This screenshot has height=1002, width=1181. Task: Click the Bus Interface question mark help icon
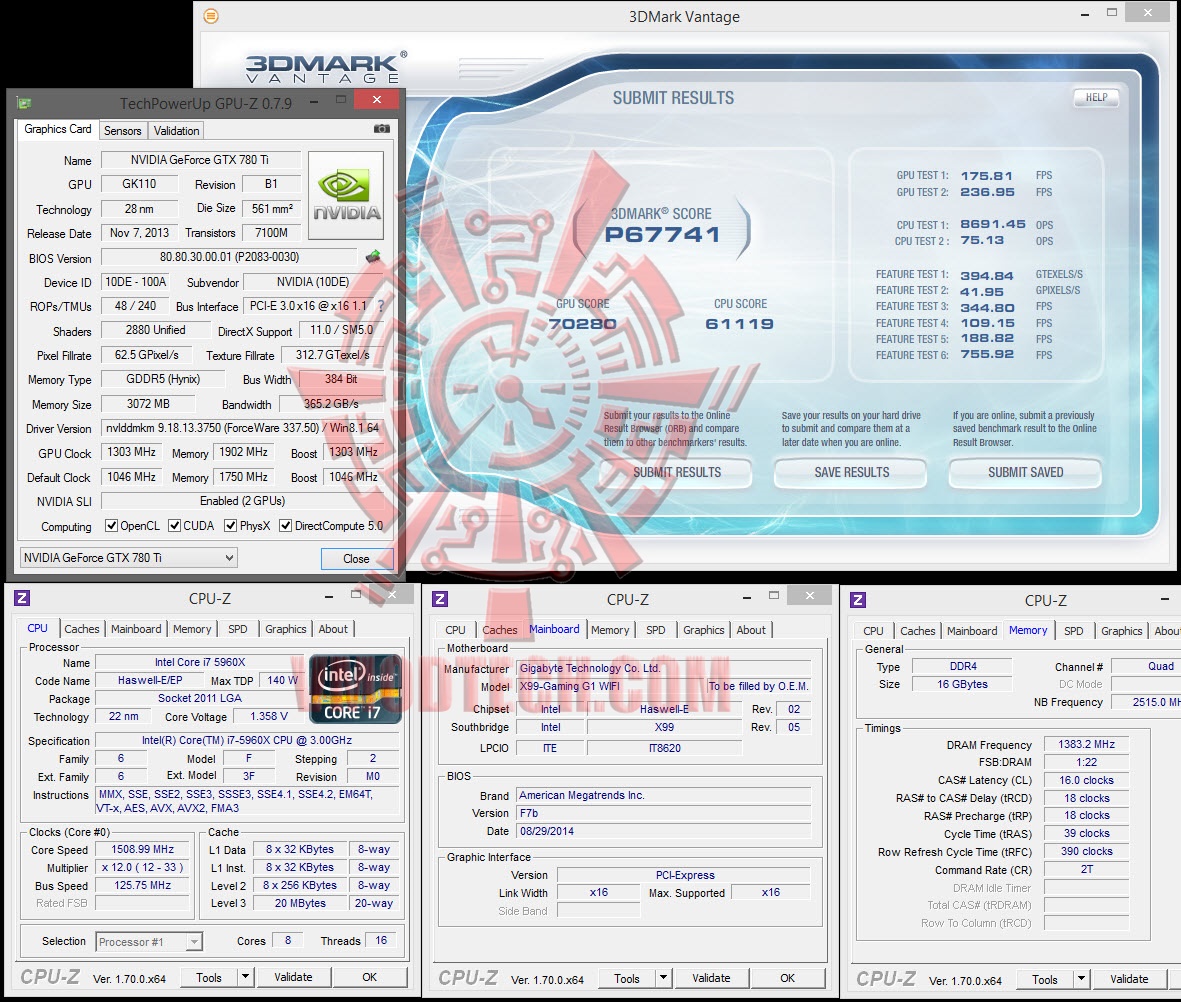pyautogui.click(x=380, y=306)
